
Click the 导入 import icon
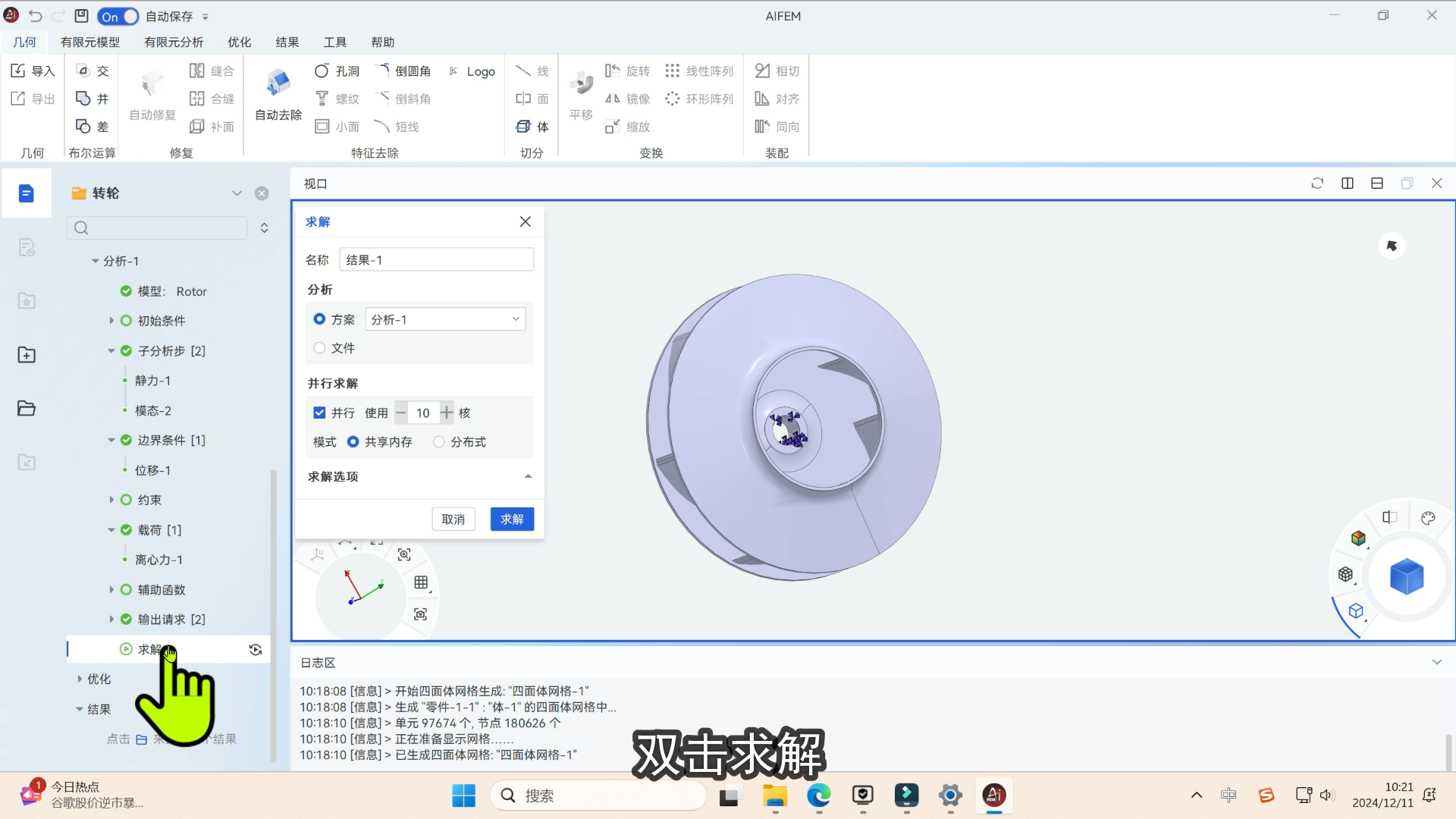19,71
